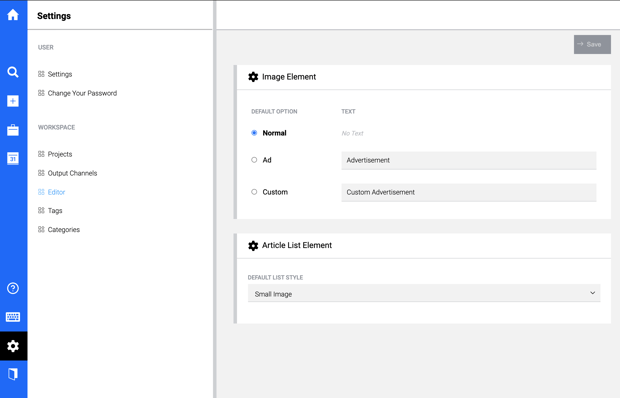
Task: Click the plus create-new icon in sidebar
Action: pyautogui.click(x=13, y=101)
